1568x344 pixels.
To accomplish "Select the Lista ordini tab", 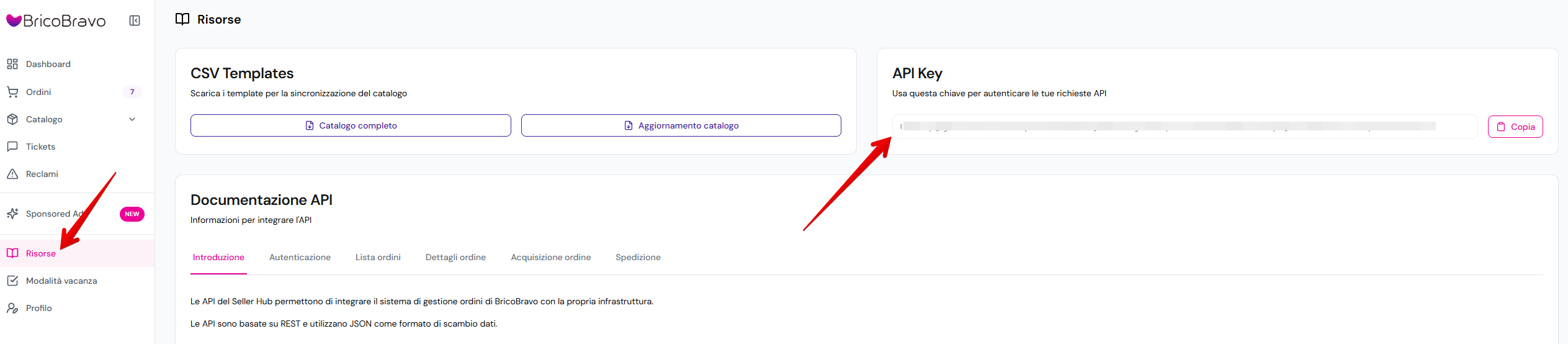I will click(x=378, y=257).
